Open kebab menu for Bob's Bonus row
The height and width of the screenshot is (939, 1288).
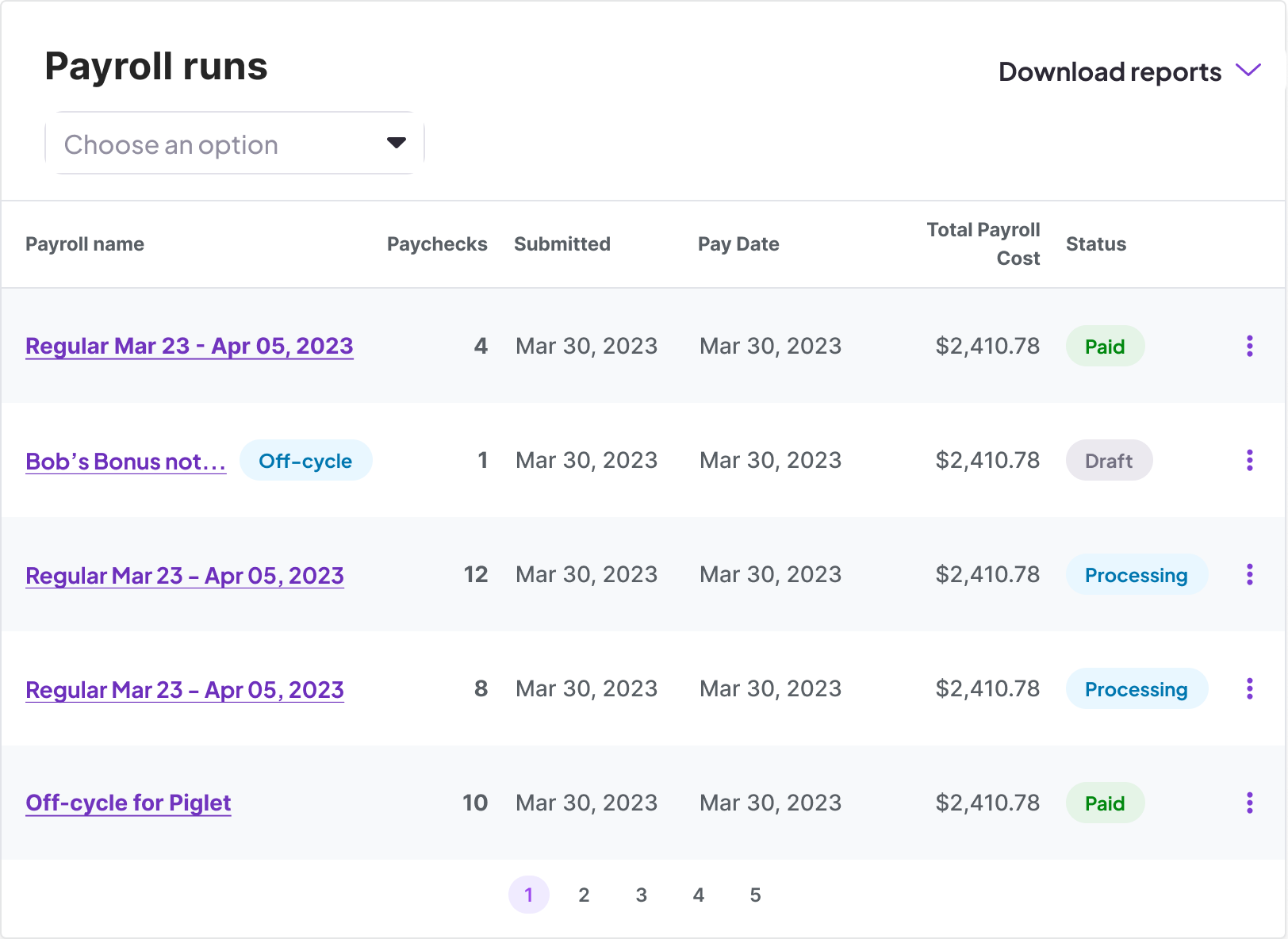[x=1249, y=460]
